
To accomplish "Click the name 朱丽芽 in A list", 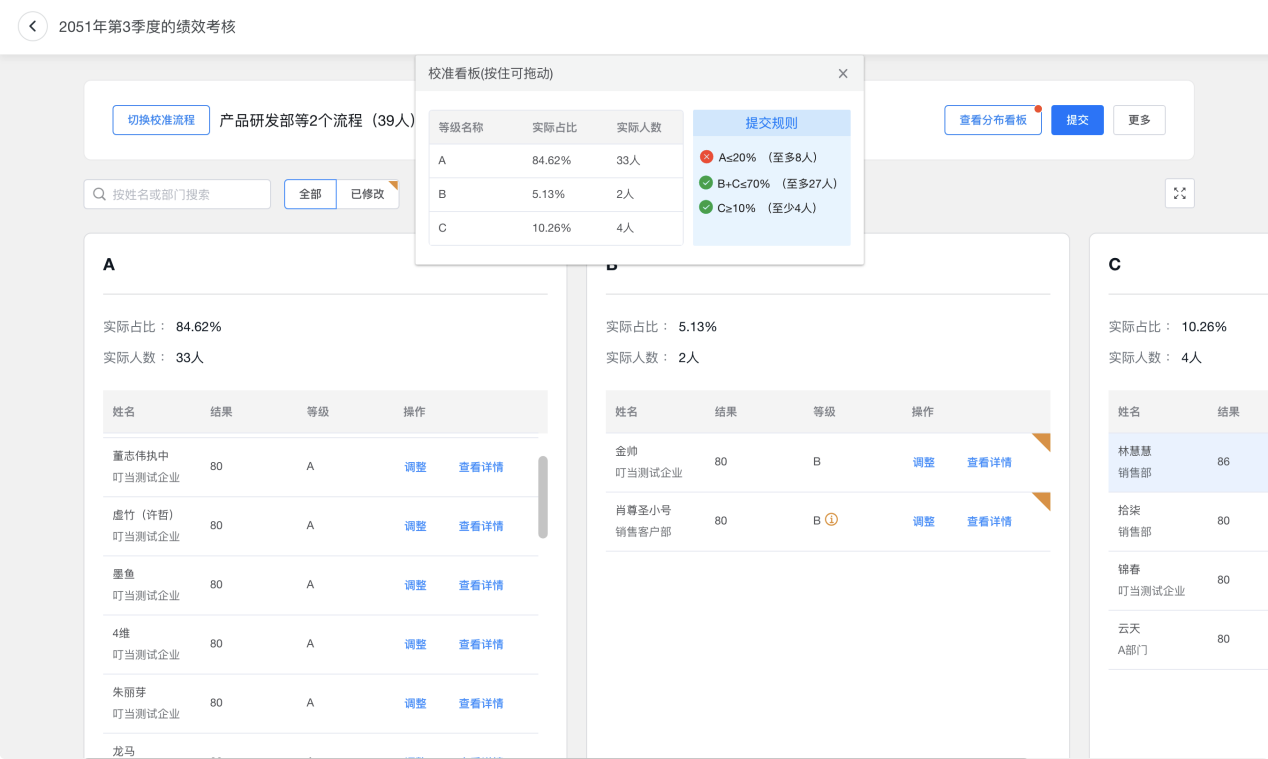I will tap(129, 692).
